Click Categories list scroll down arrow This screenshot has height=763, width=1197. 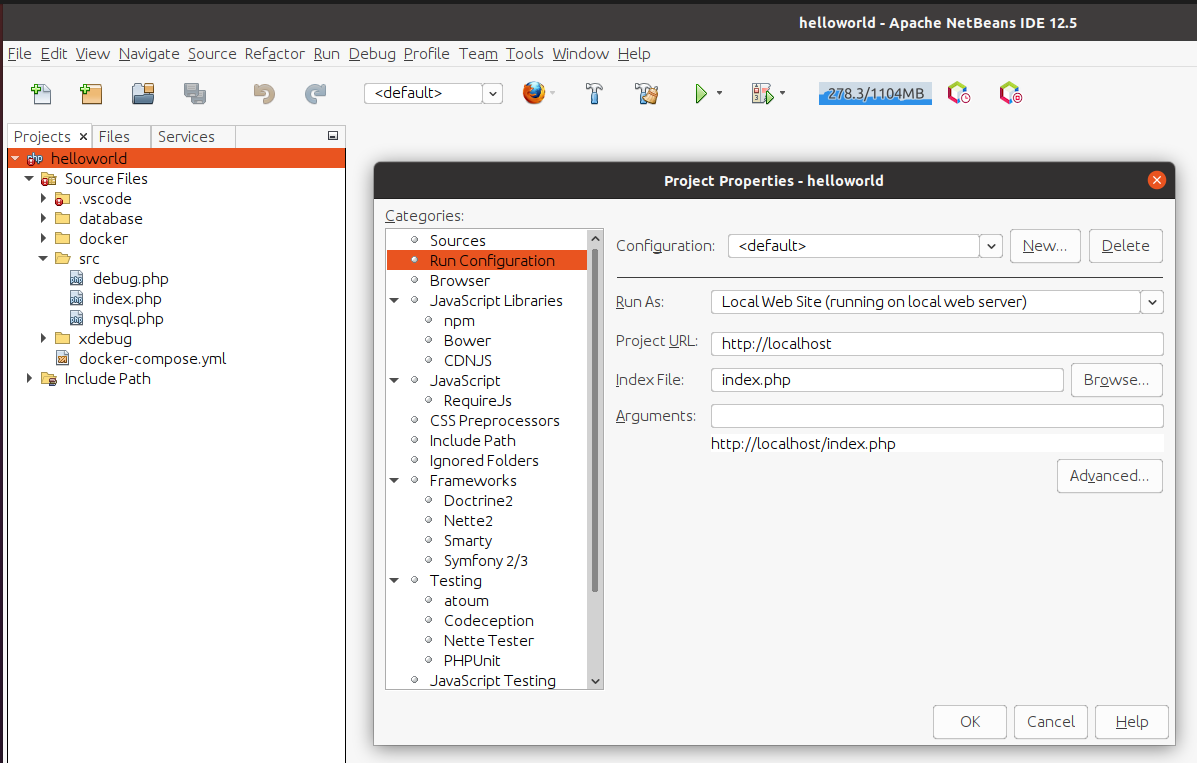595,681
